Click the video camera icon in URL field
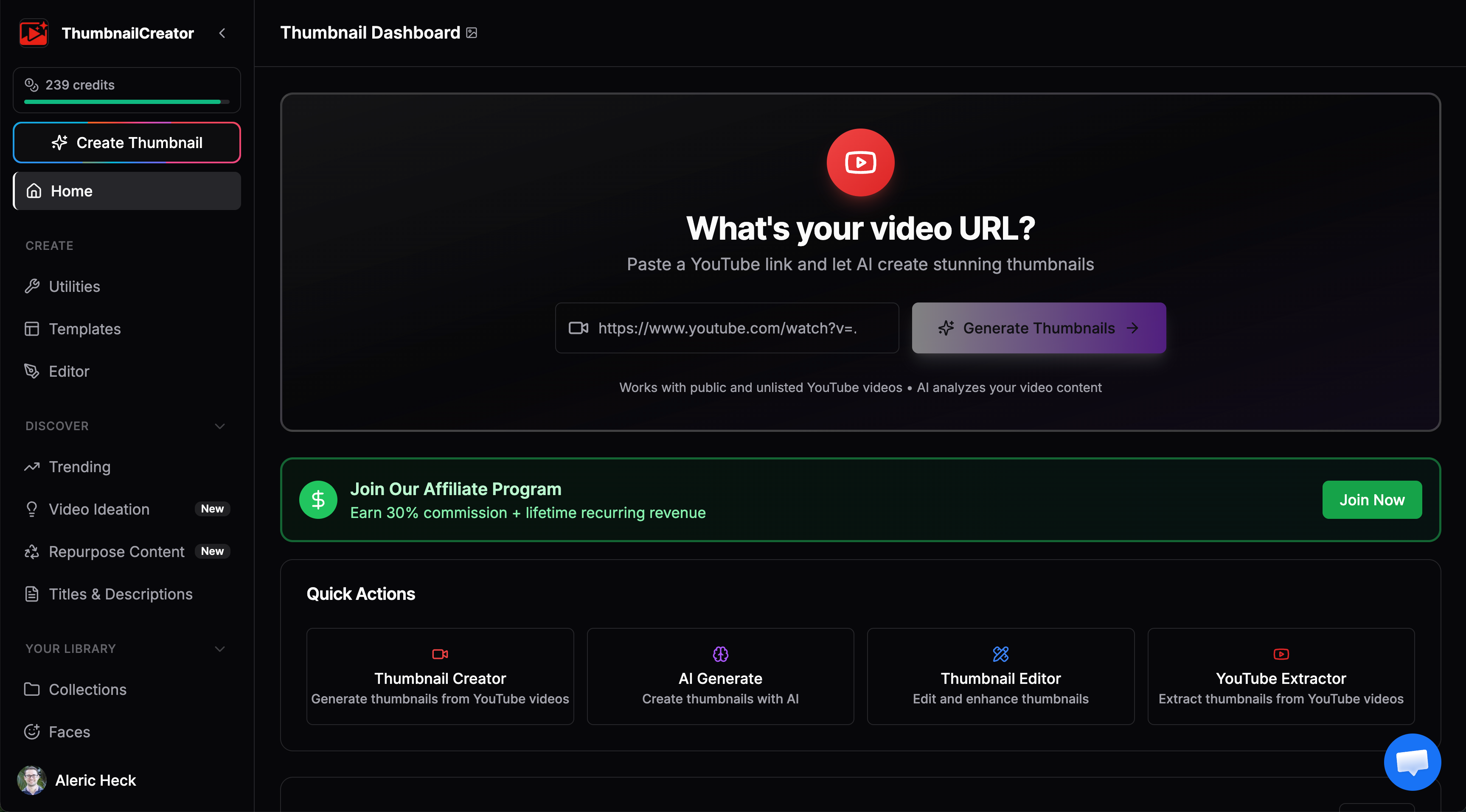This screenshot has height=812, width=1466. pyautogui.click(x=578, y=328)
